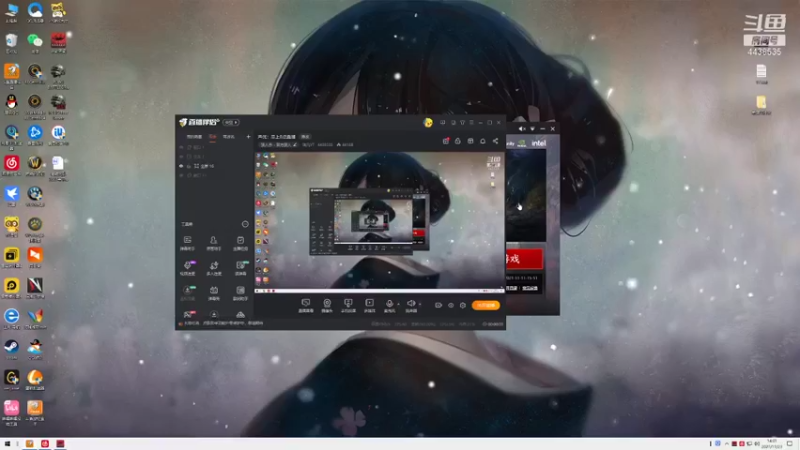Switch to the third scene tab
The height and width of the screenshot is (450, 800).
tap(229, 137)
